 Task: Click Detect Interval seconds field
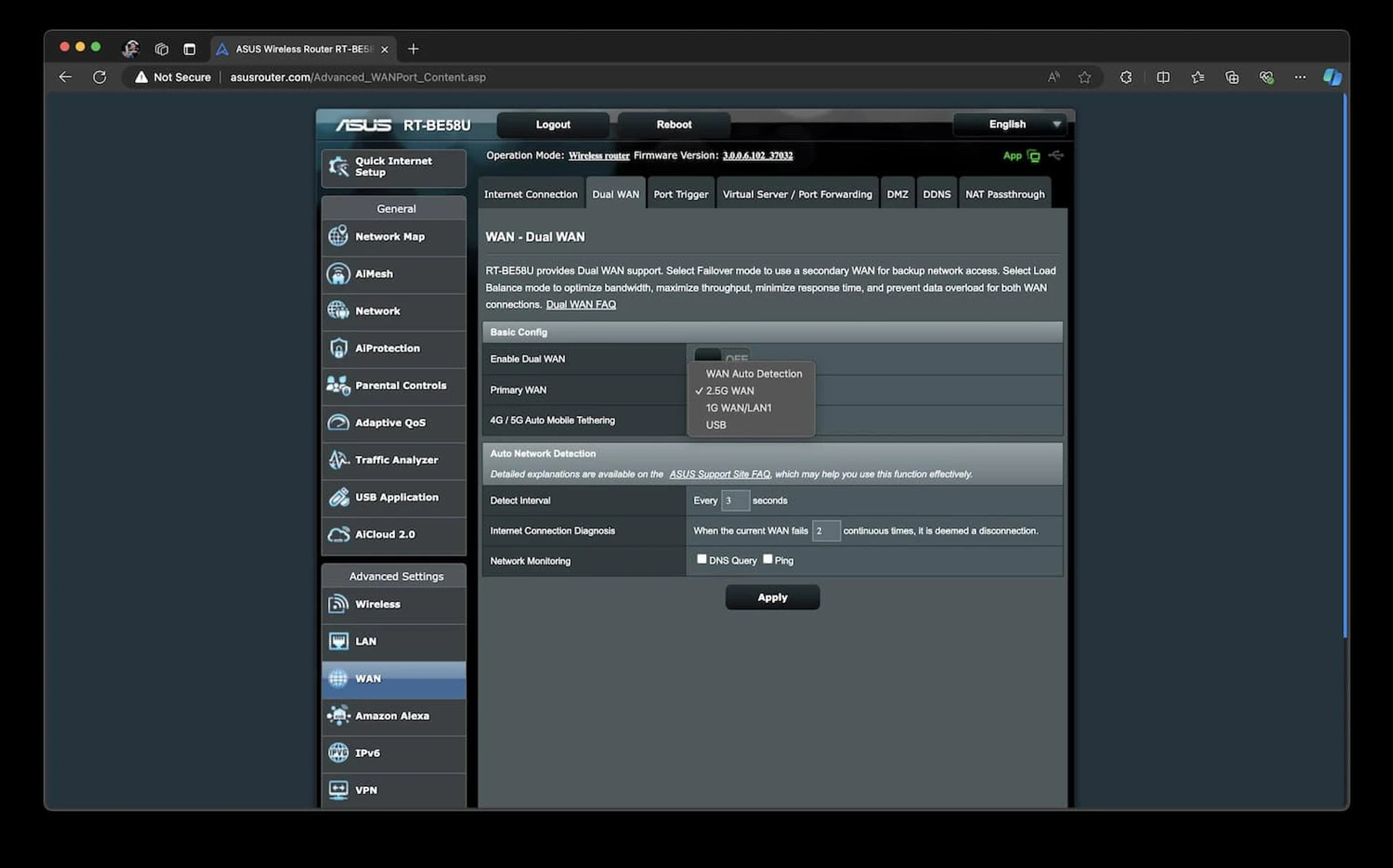(735, 500)
